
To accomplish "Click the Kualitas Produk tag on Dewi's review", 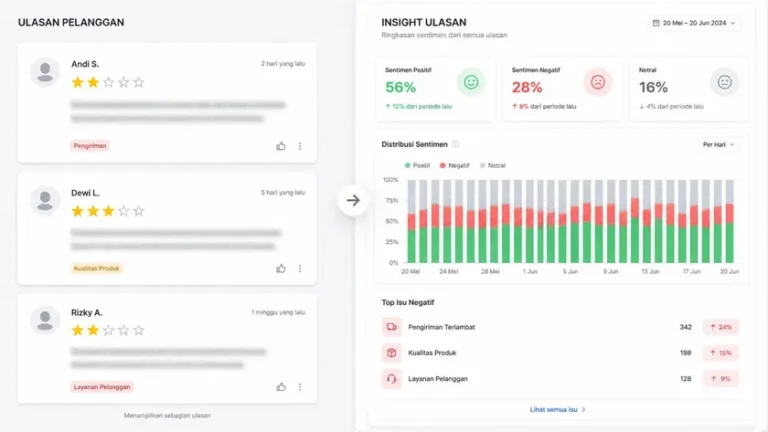I will [96, 268].
